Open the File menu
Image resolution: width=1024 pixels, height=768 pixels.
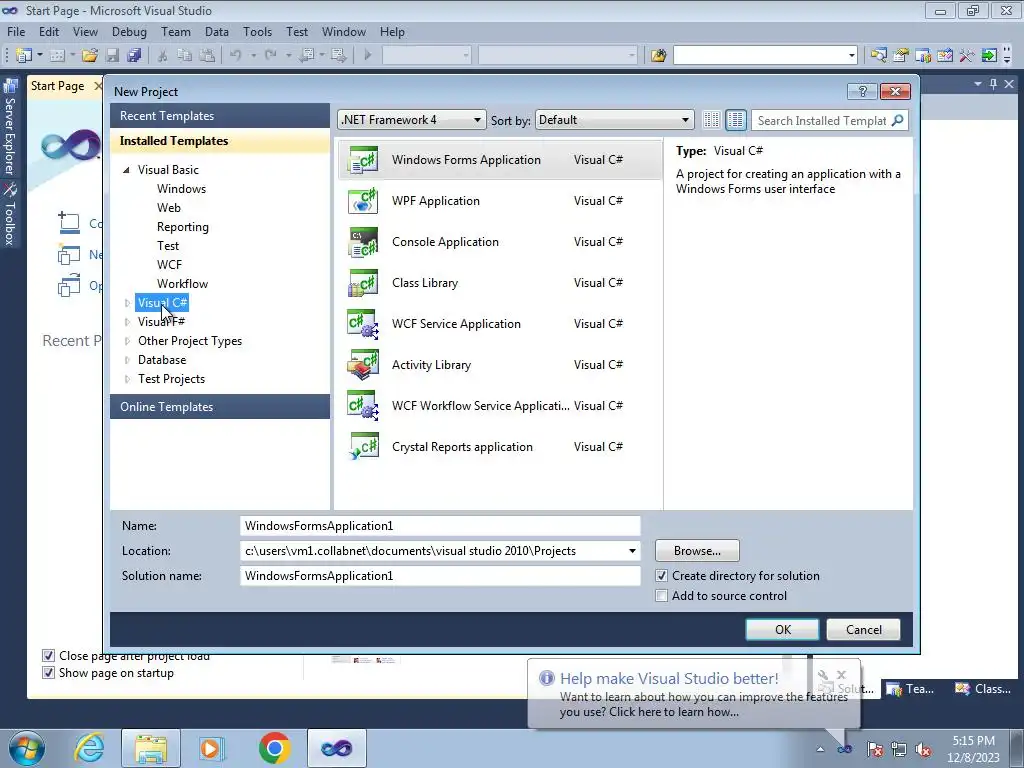16,31
